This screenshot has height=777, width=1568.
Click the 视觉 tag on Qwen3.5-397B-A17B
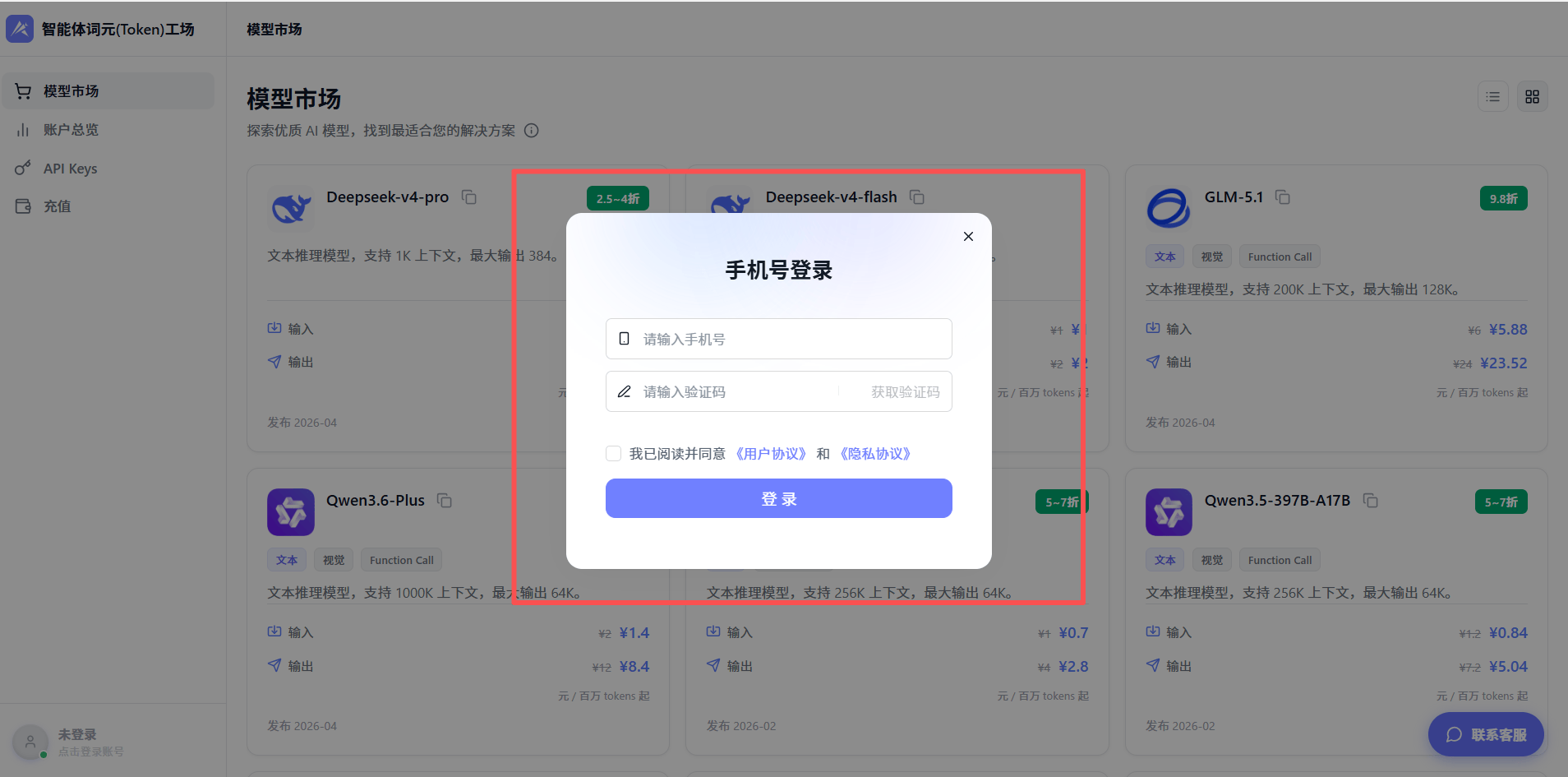pyautogui.click(x=1211, y=560)
